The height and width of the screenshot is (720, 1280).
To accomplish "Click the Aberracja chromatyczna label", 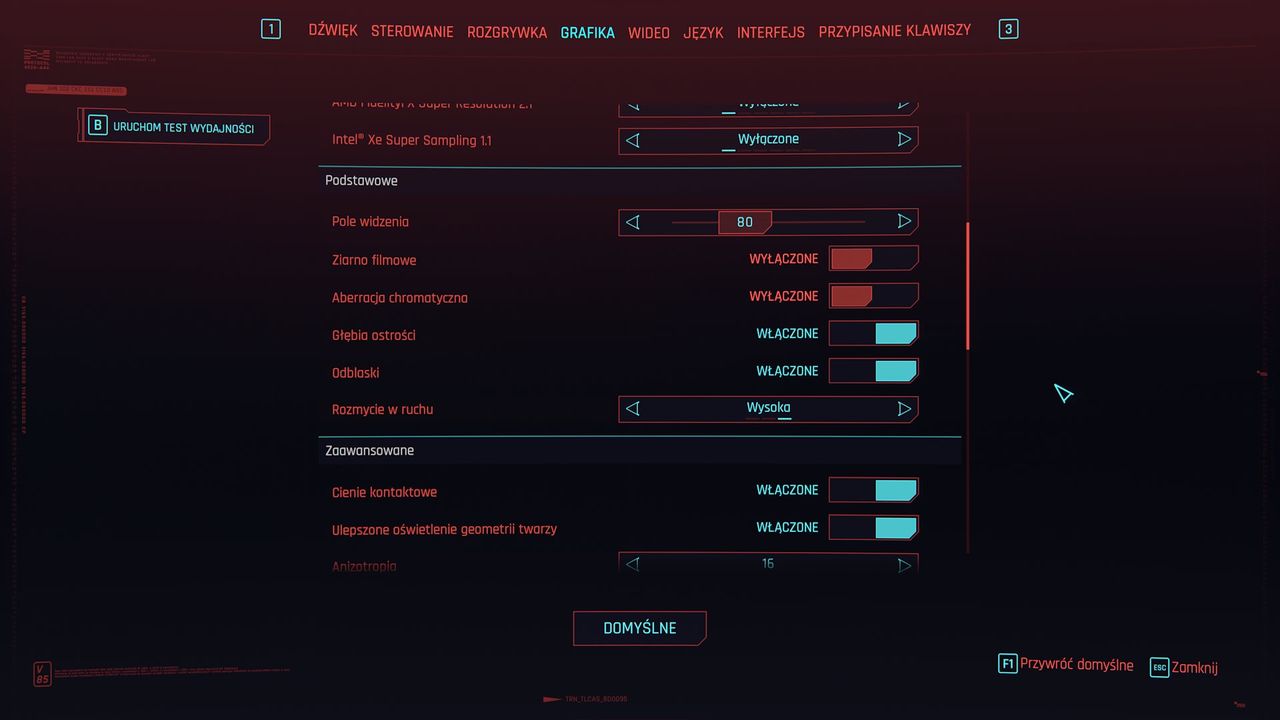I will tap(399, 297).
